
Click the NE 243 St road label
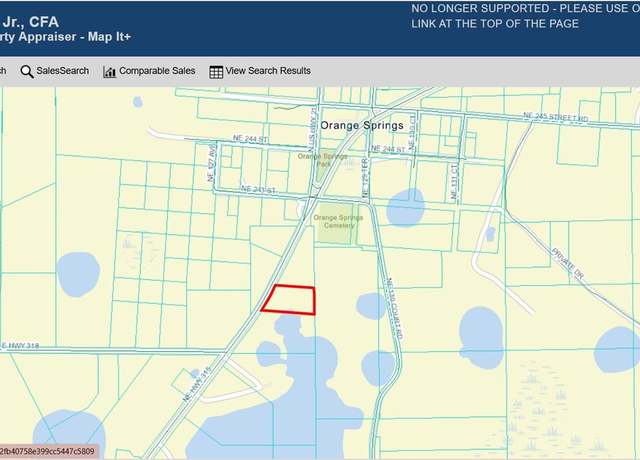(258, 190)
